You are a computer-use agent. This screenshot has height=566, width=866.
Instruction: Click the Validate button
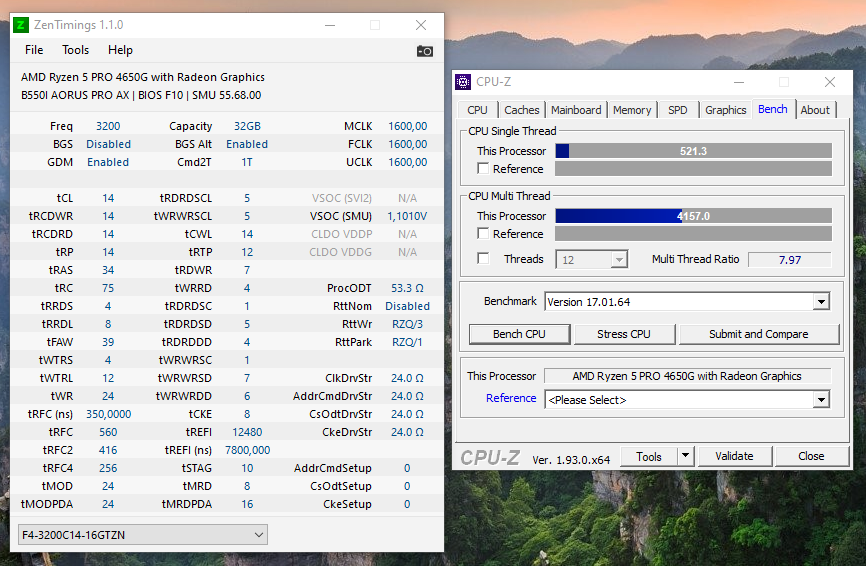pos(734,456)
